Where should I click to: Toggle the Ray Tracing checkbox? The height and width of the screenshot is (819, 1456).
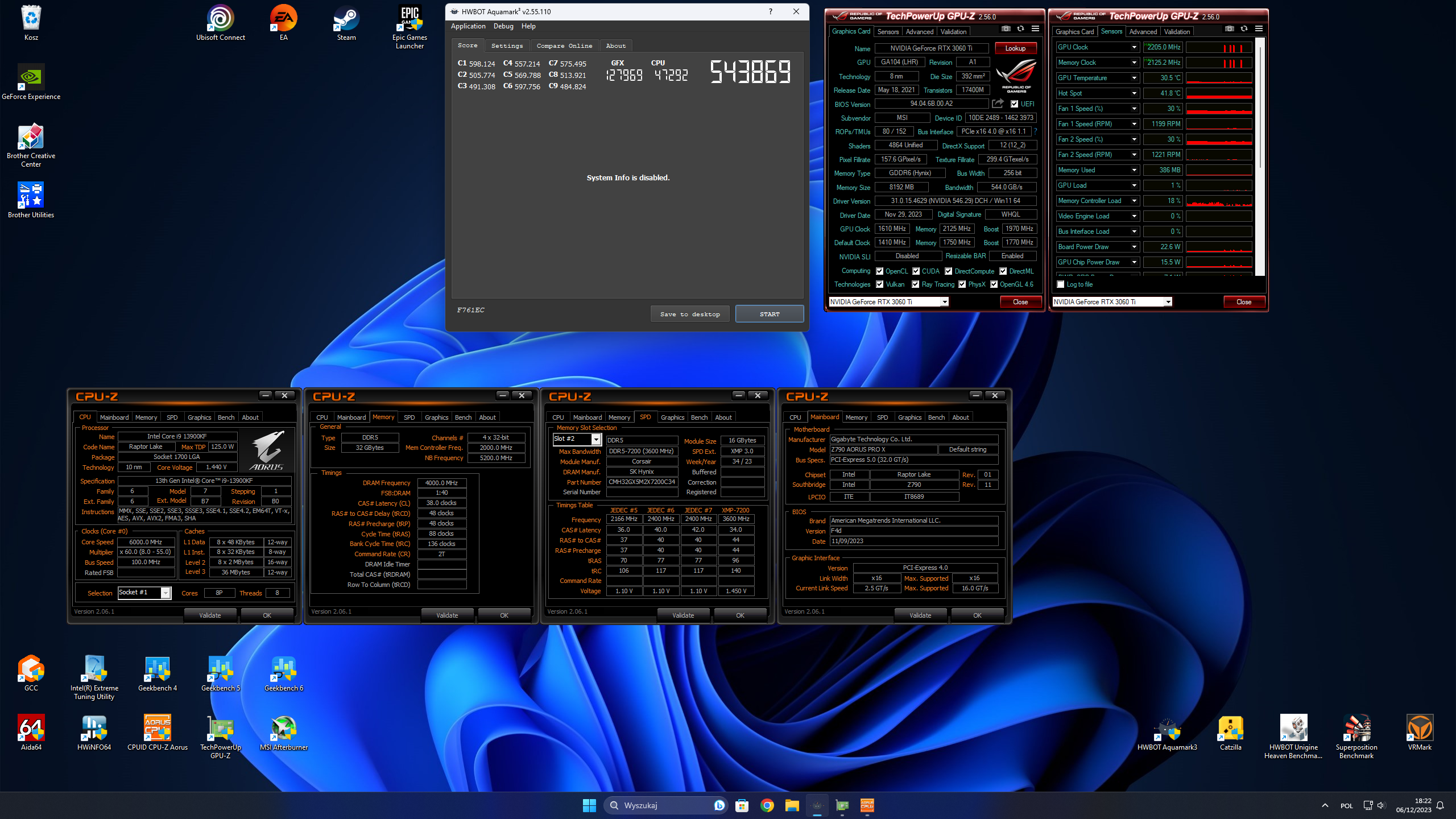tap(915, 284)
